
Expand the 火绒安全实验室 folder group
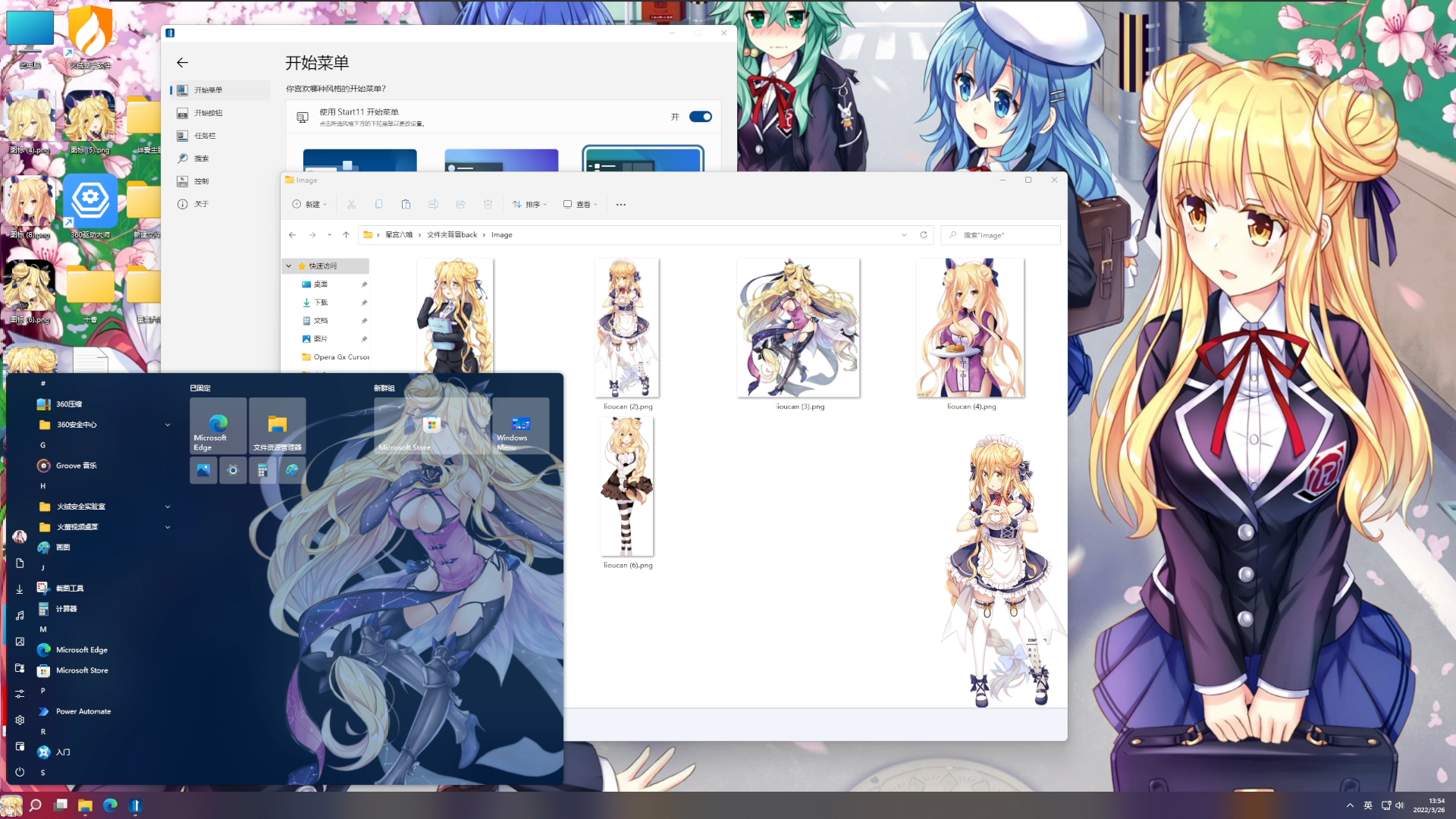point(168,507)
